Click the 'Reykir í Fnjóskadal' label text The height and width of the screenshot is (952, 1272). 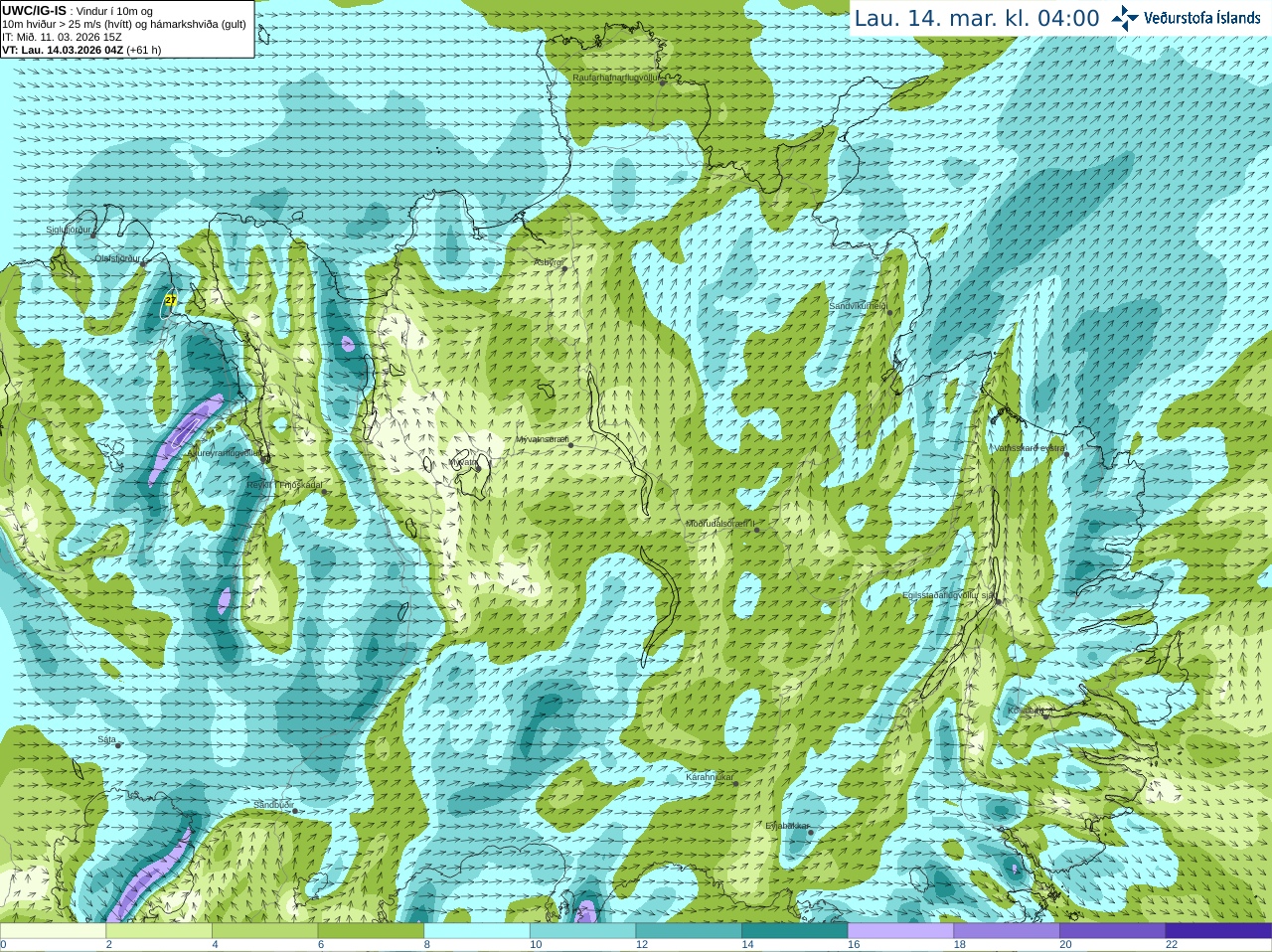(285, 485)
